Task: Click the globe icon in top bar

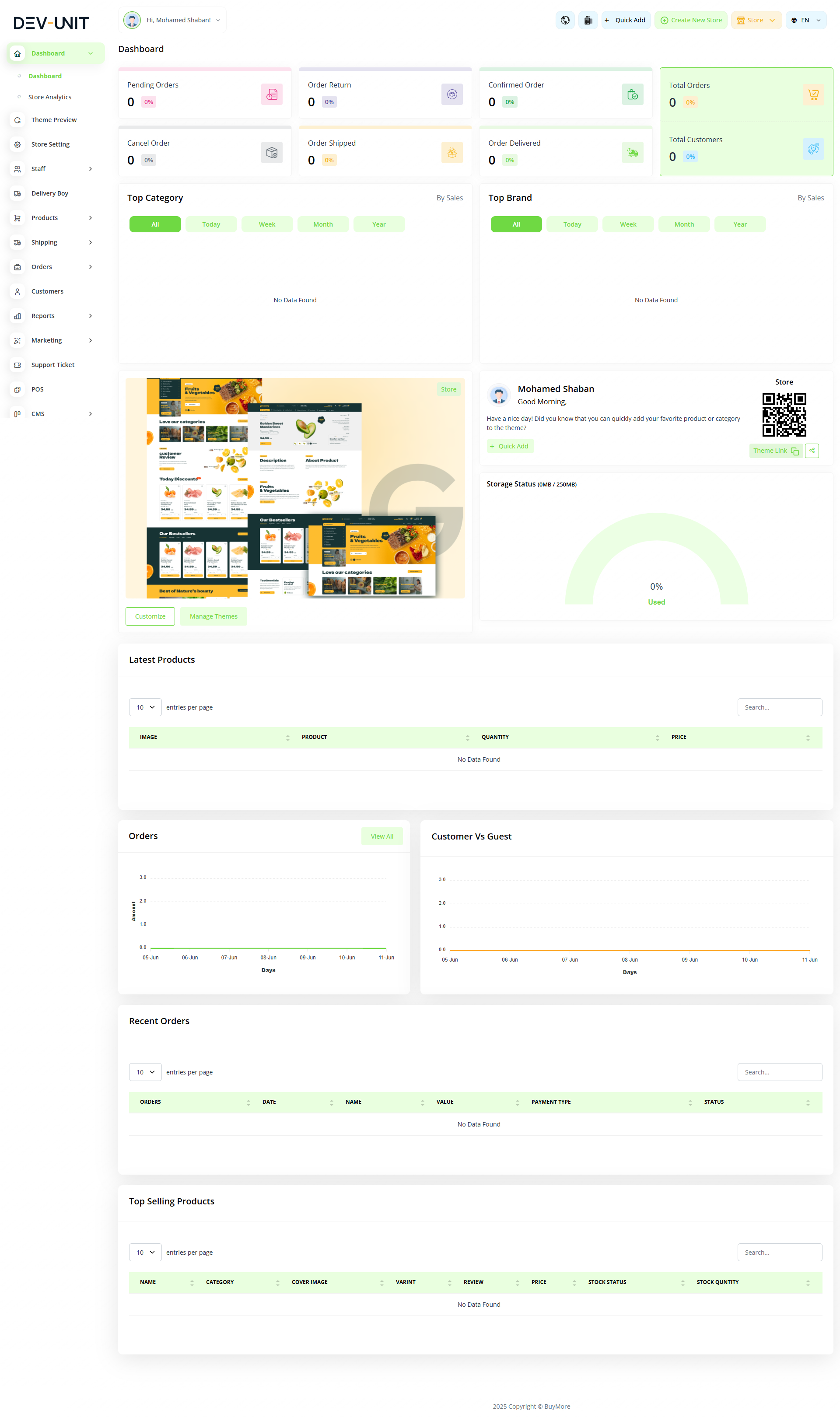Action: 565,21
